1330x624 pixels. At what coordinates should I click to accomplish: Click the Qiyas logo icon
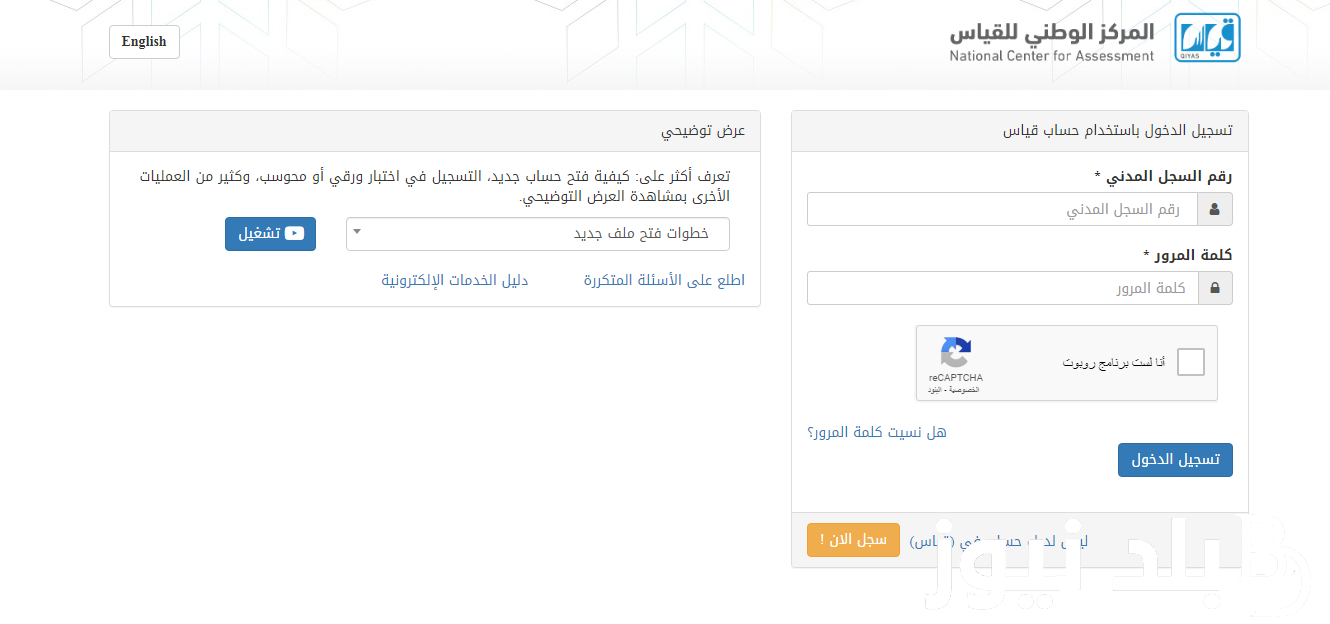coord(1206,38)
